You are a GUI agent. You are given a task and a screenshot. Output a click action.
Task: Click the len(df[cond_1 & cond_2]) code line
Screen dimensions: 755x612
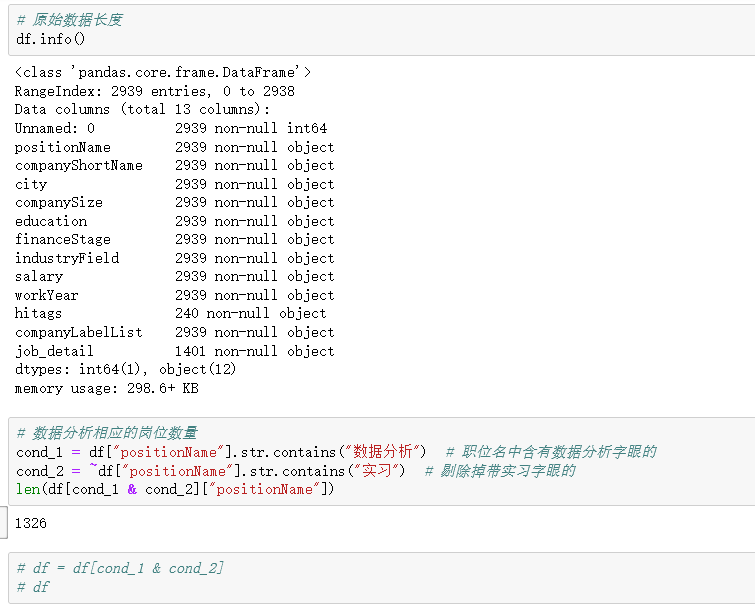click(x=175, y=490)
